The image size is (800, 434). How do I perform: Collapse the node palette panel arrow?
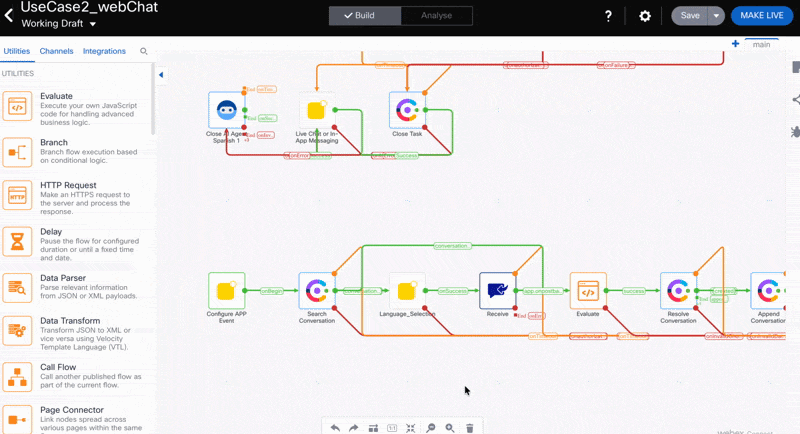tap(161, 75)
